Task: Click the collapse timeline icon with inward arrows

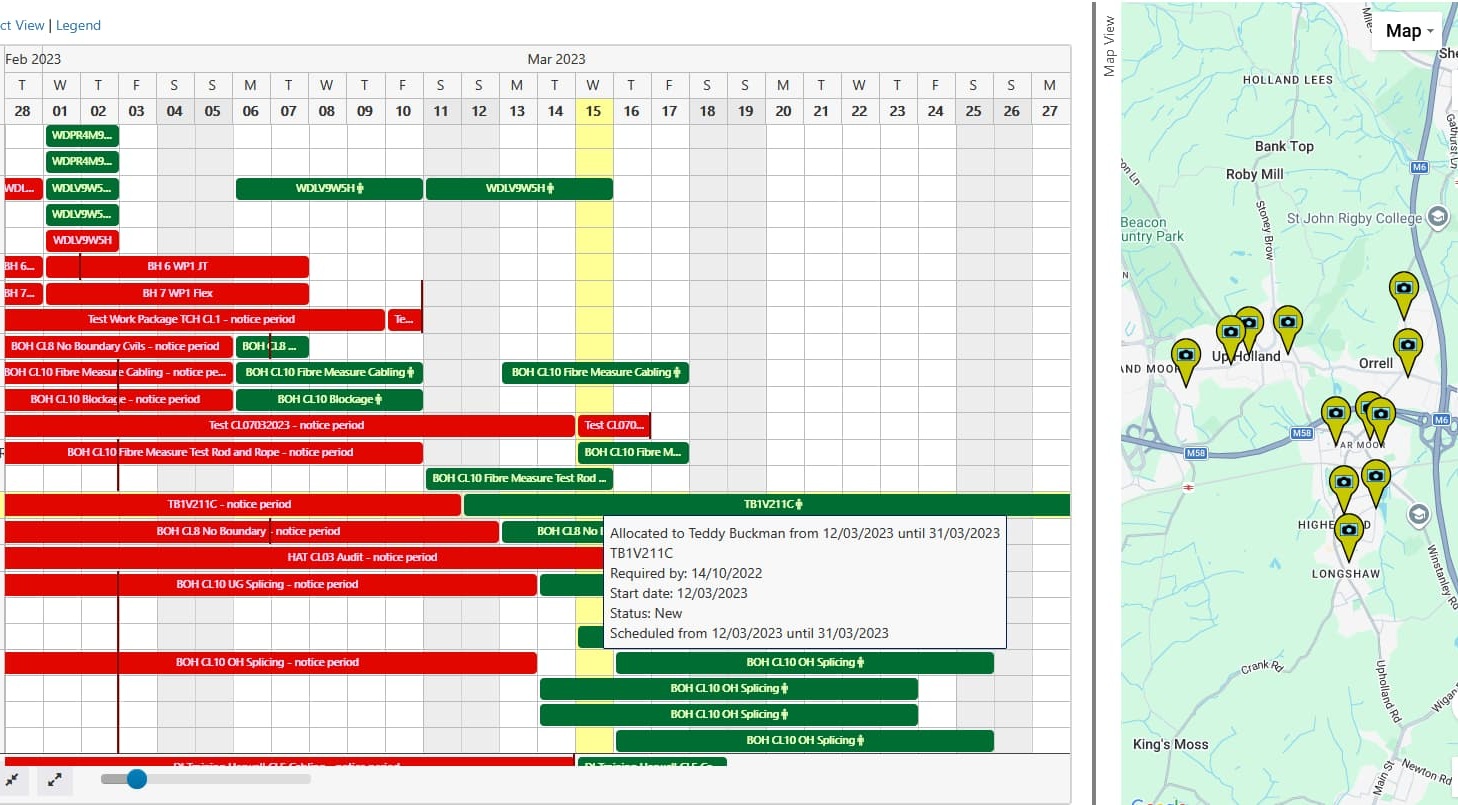Action: 14,780
